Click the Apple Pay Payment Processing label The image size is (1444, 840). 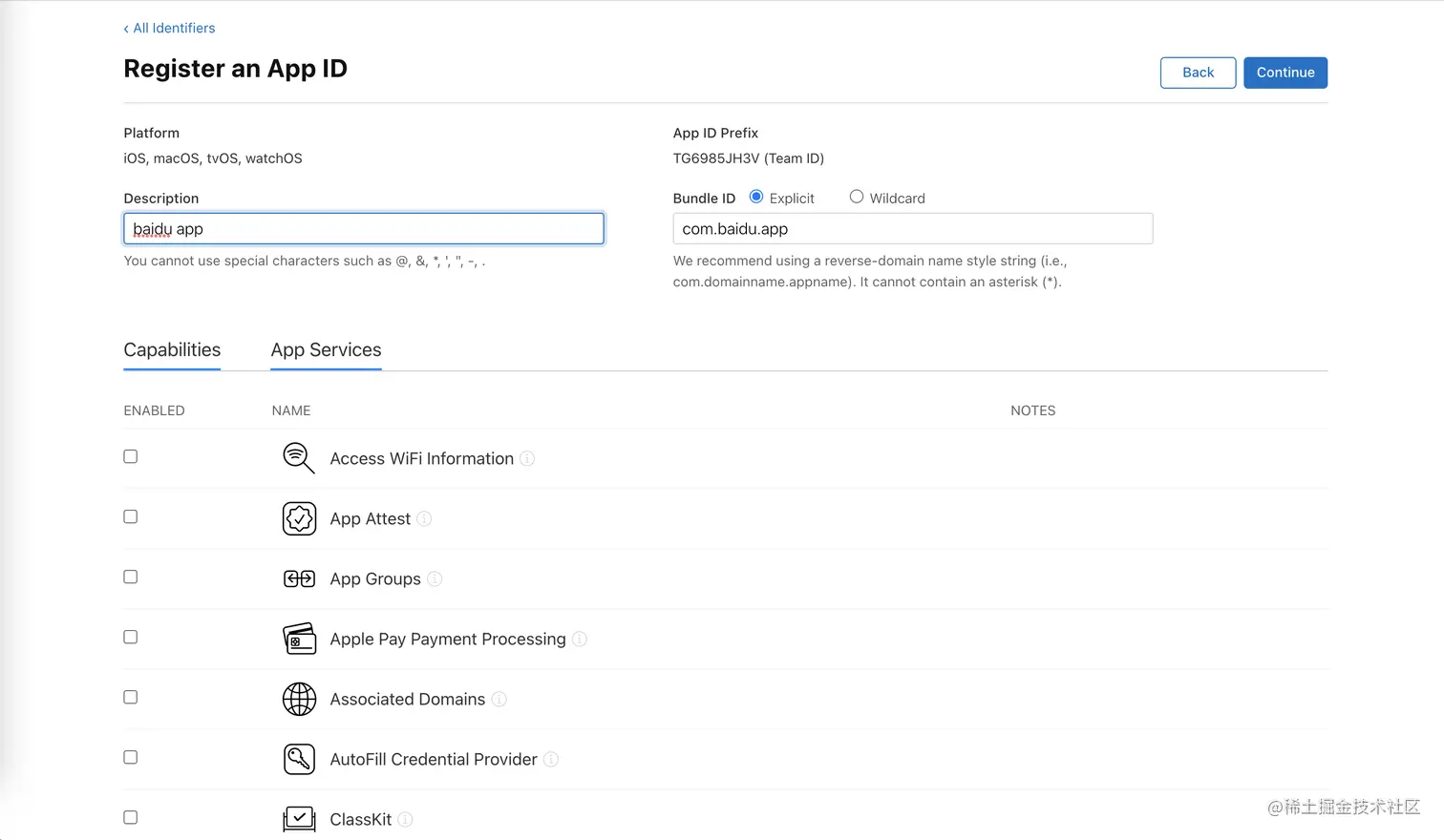(448, 640)
